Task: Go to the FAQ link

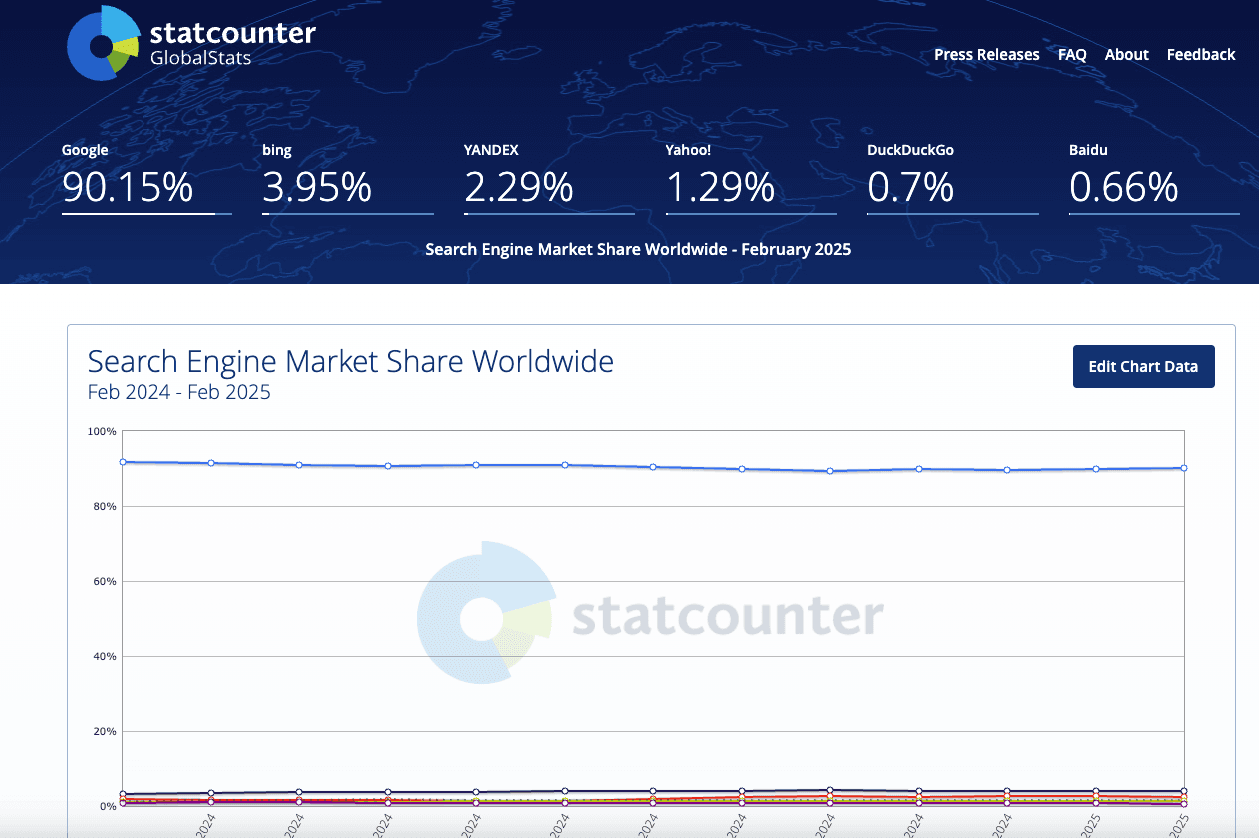Action: coord(1072,55)
